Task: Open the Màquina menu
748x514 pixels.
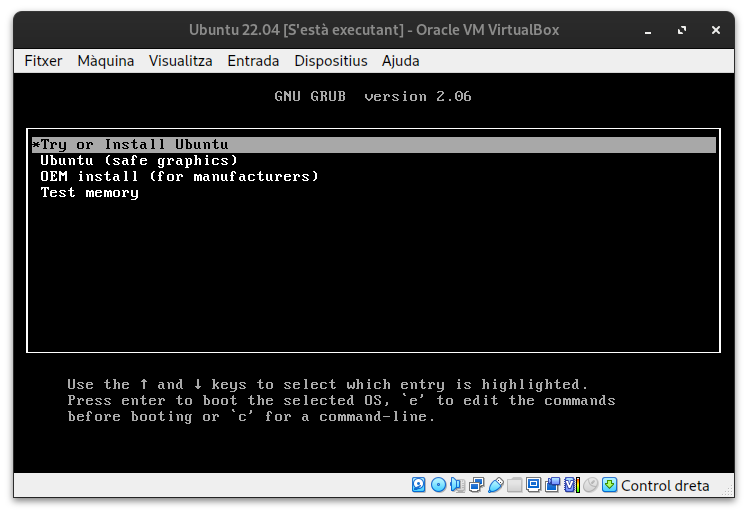Action: pyautogui.click(x=105, y=61)
